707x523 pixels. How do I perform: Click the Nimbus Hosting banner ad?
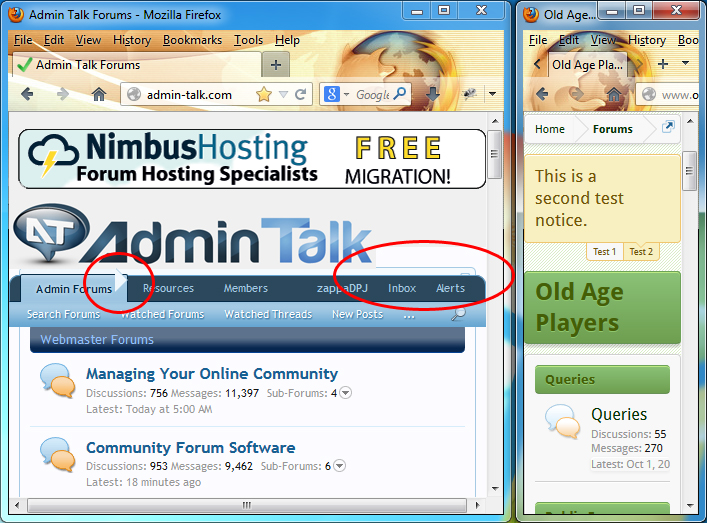[252, 159]
